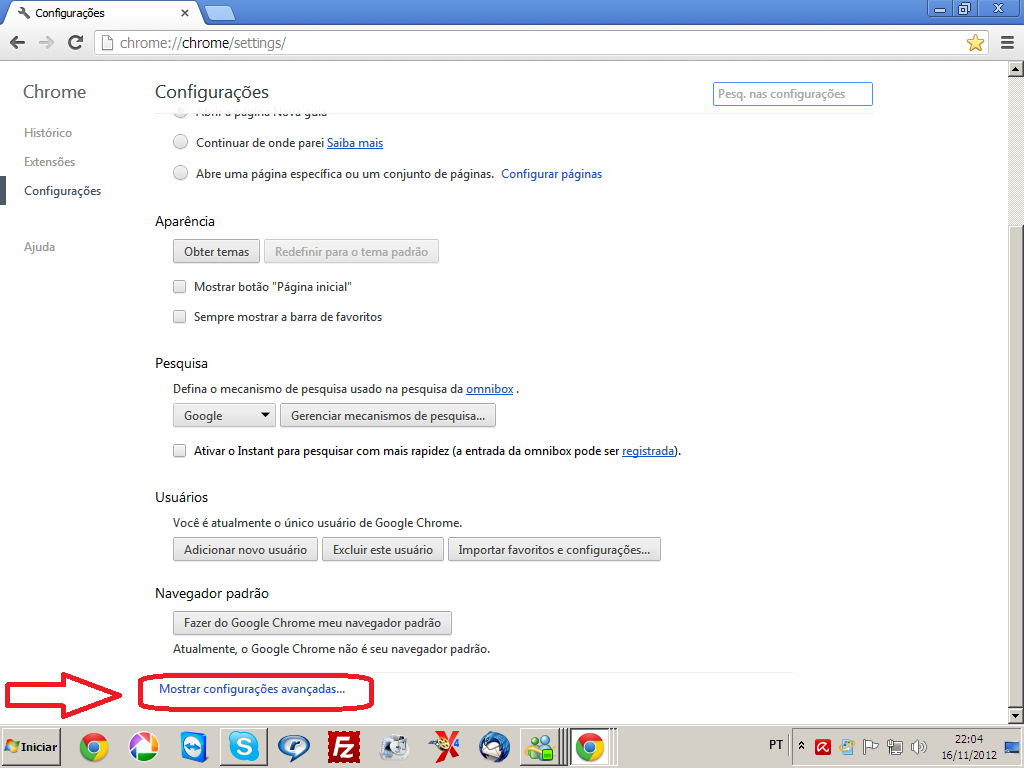The height and width of the screenshot is (768, 1024).
Task: Click Excluir este usuário
Action: click(x=383, y=549)
